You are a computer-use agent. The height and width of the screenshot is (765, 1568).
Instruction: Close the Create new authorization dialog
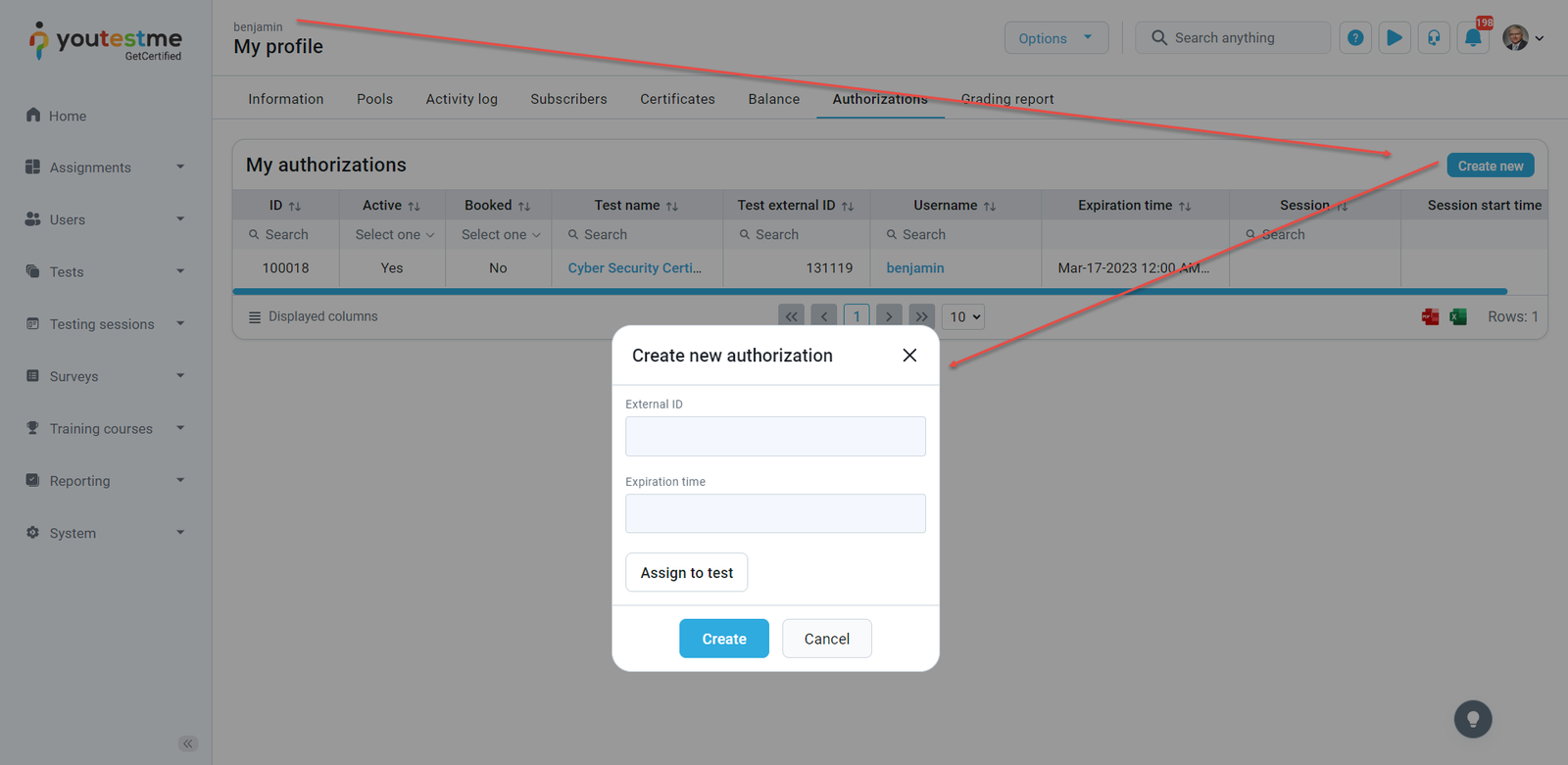pos(909,356)
